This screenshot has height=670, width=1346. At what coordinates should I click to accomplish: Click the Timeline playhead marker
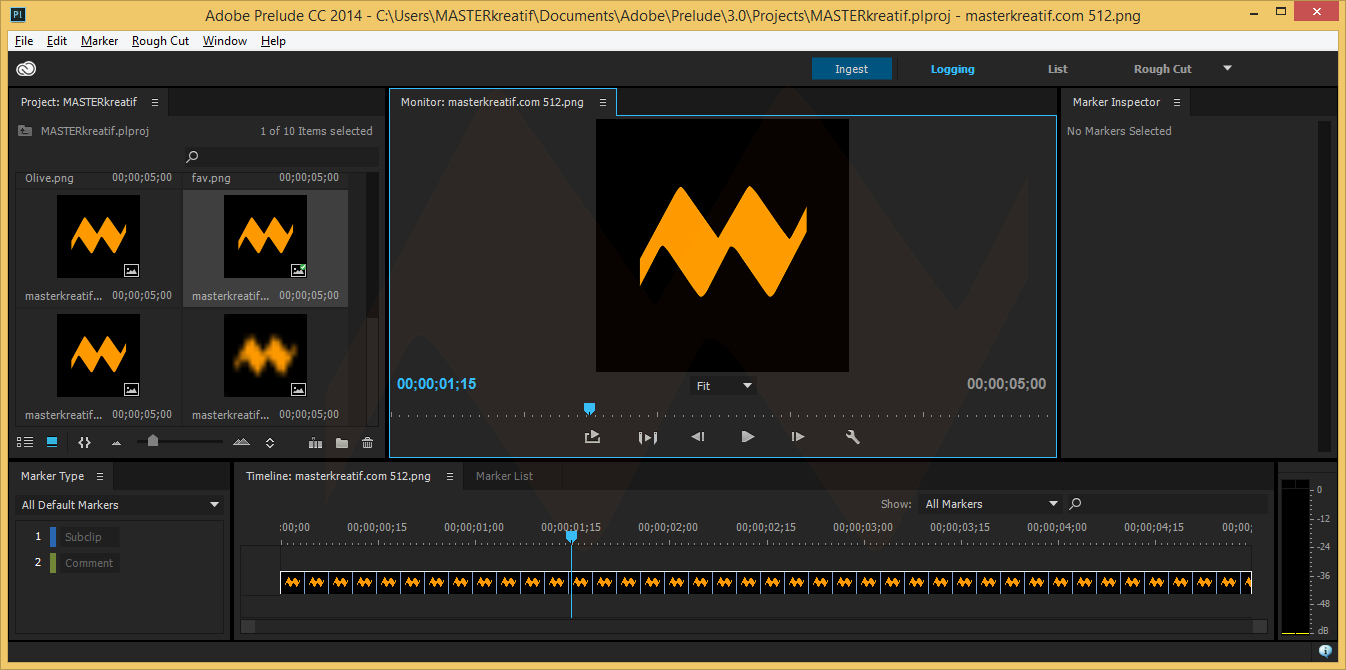[571, 537]
